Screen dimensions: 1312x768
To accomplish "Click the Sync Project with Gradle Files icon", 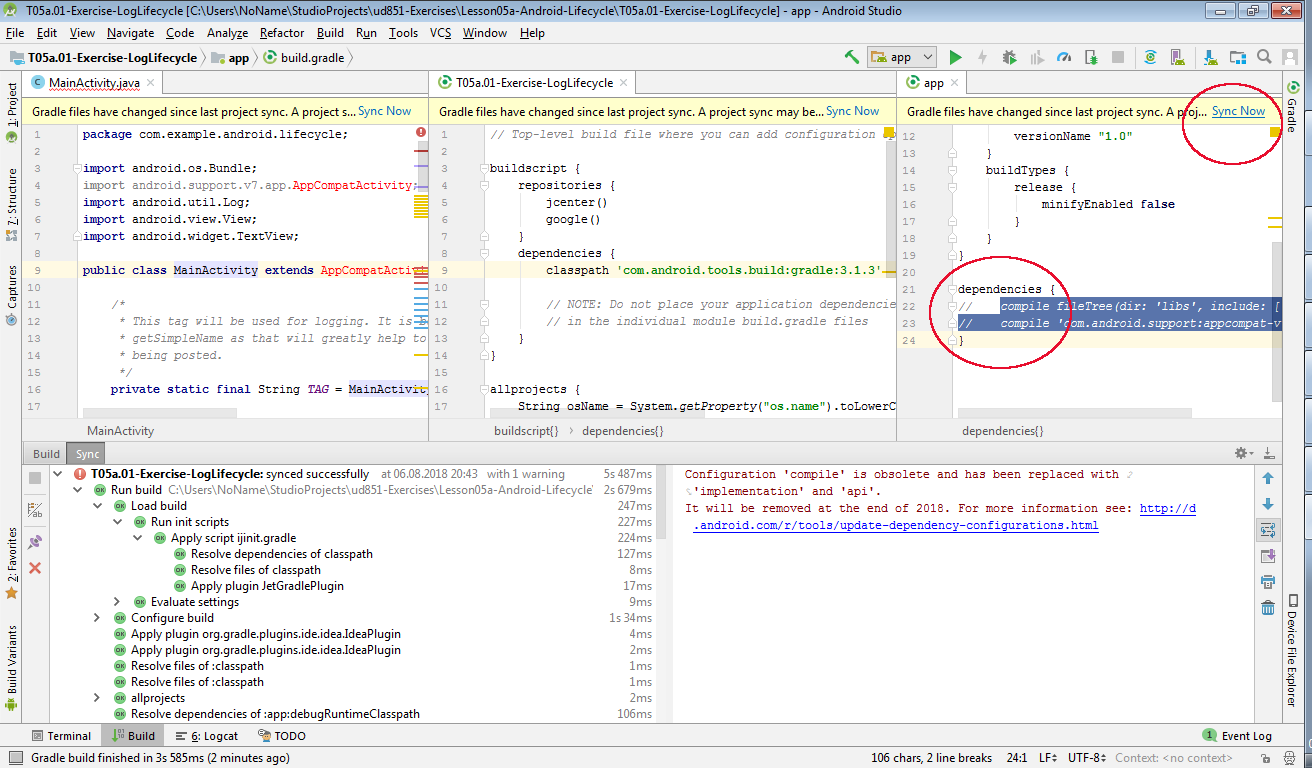I will click(x=1150, y=57).
